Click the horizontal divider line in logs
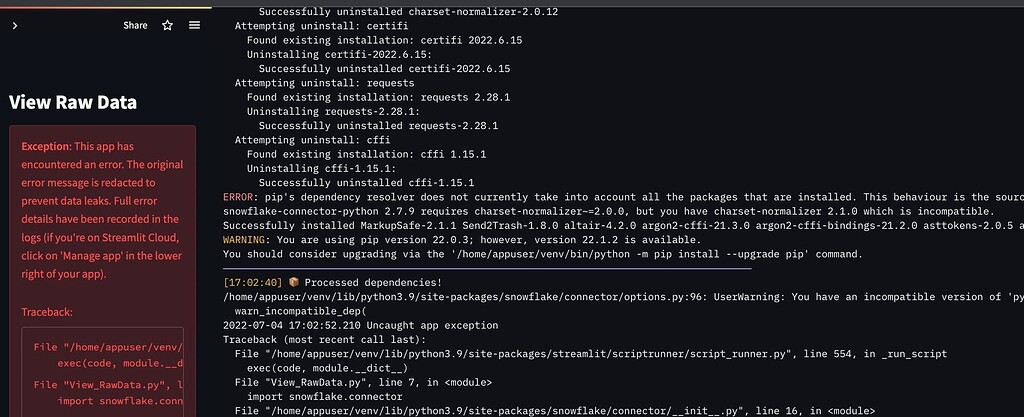The width and height of the screenshot is (1024, 417). (x=487, y=268)
